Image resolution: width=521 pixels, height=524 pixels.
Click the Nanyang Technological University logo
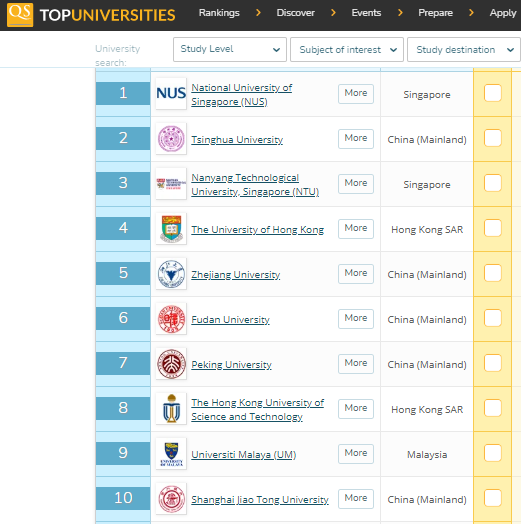coord(171,184)
